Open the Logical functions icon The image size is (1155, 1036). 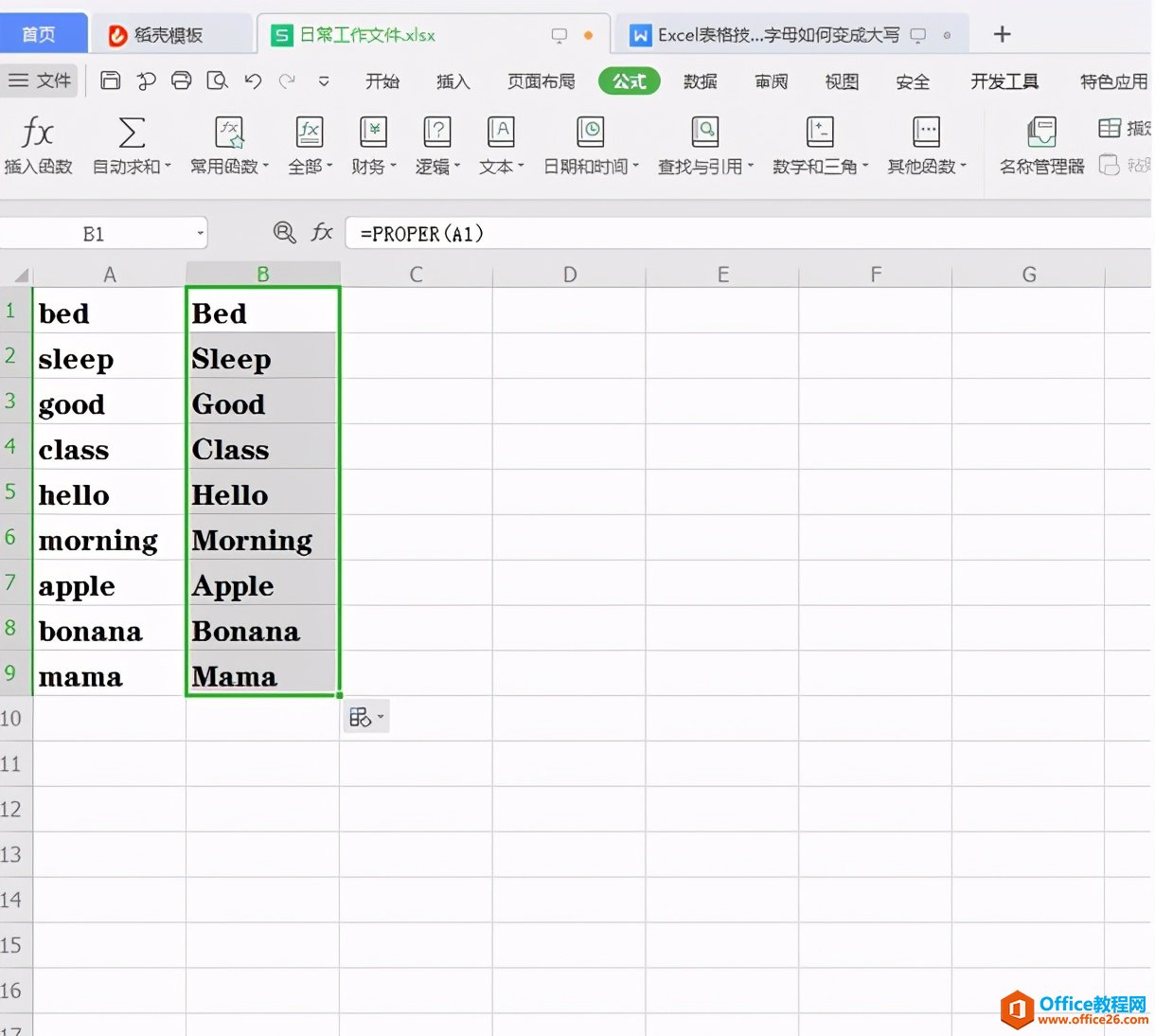point(436,132)
